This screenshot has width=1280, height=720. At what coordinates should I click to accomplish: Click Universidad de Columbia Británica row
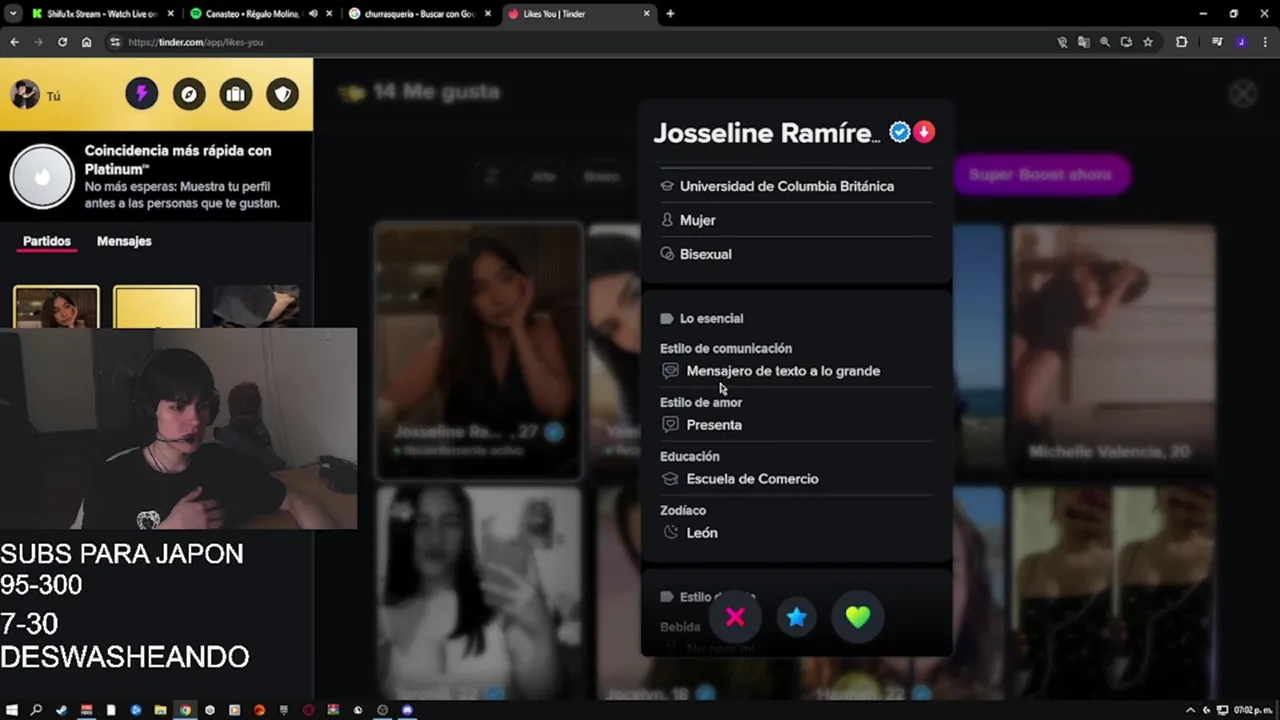coord(797,186)
